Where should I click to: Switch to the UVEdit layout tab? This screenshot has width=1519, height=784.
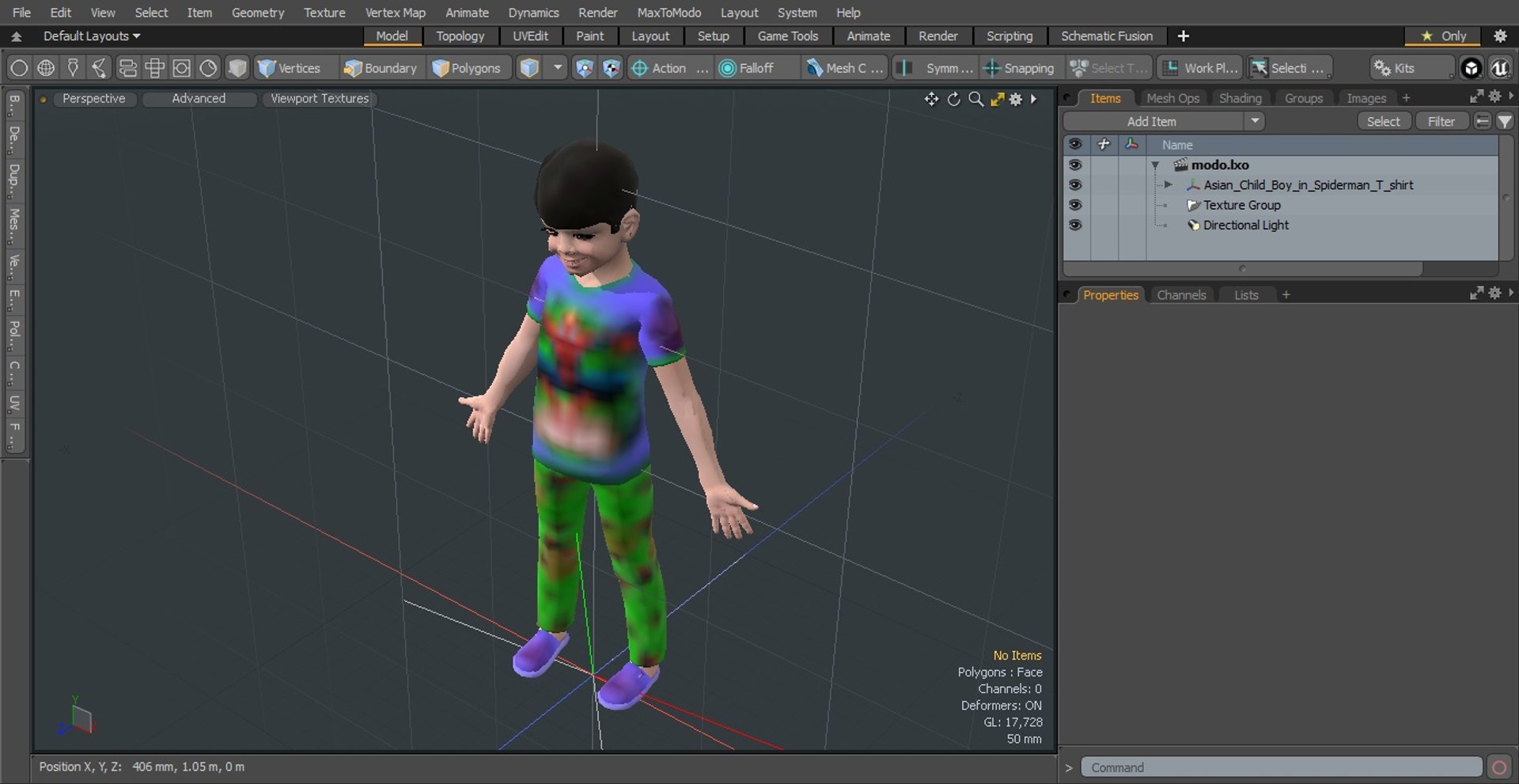530,36
